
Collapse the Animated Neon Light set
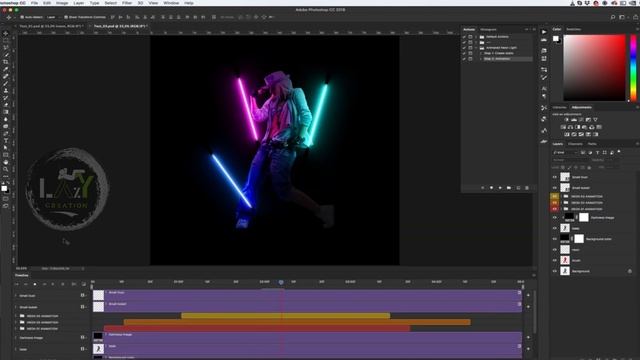476,48
